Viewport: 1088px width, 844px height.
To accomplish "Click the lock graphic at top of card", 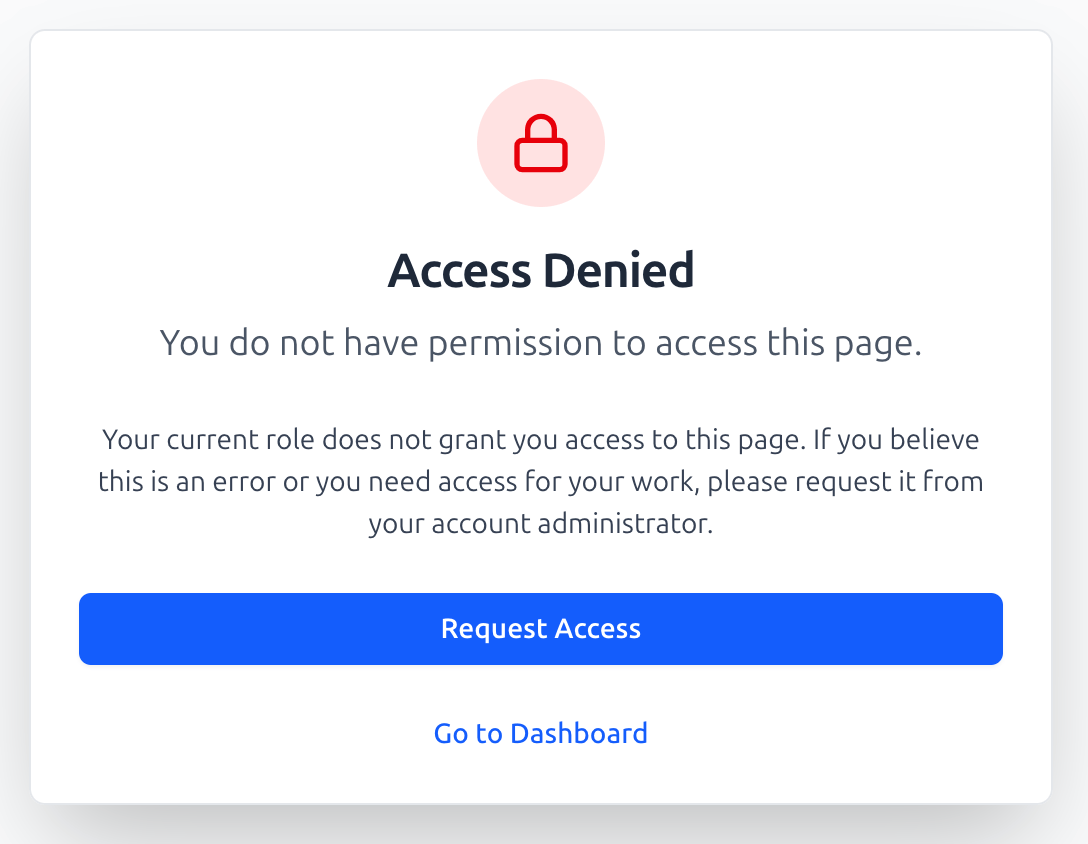I will point(541,143).
